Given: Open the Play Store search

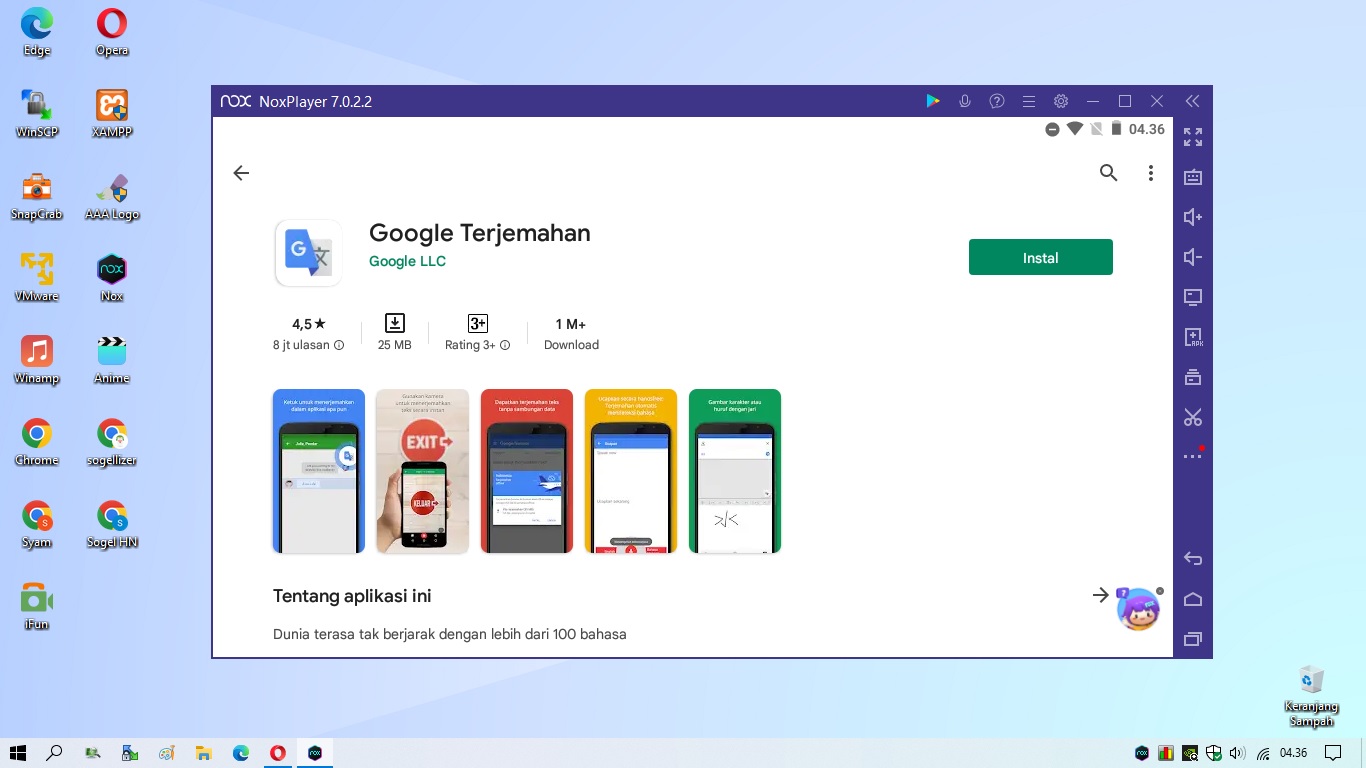Looking at the screenshot, I should [1108, 173].
